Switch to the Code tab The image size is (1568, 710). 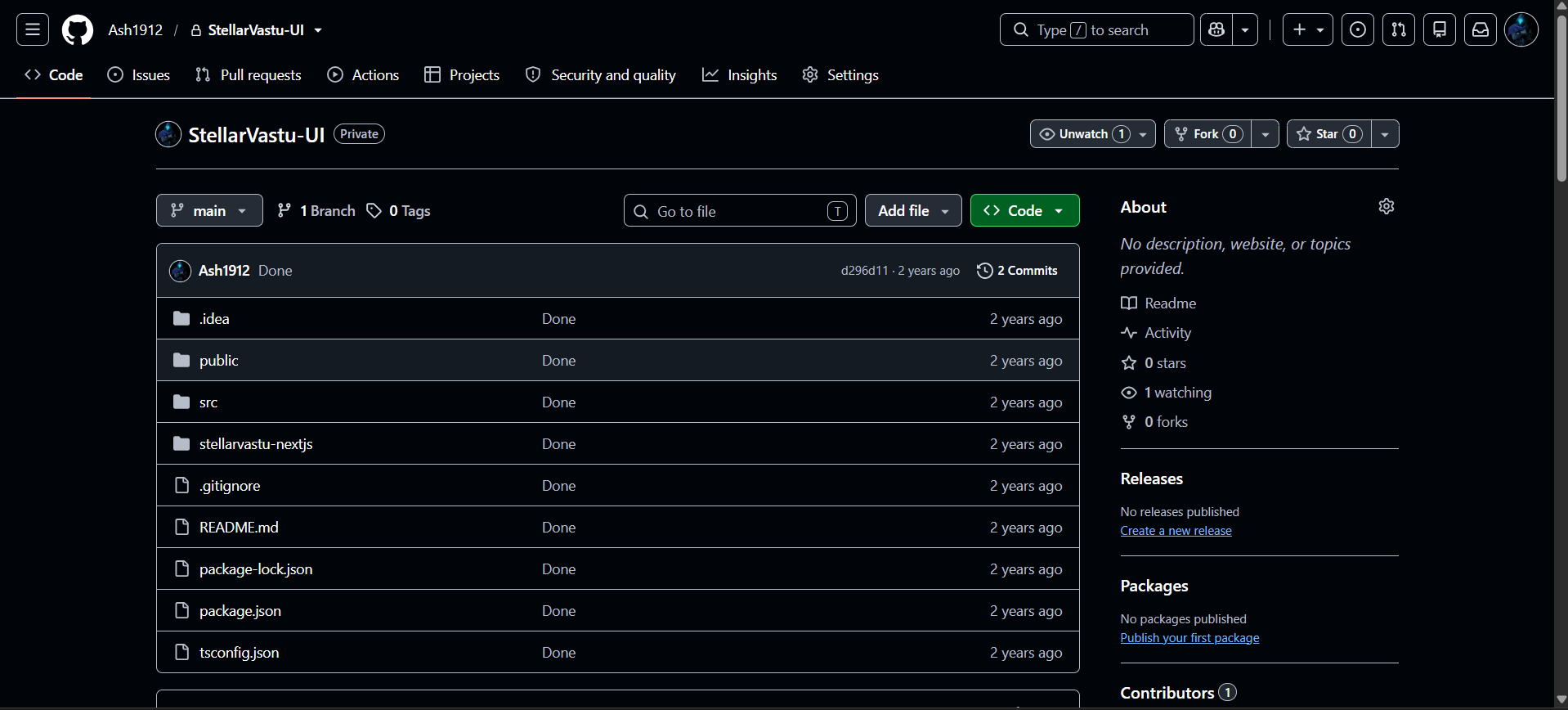pyautogui.click(x=54, y=75)
